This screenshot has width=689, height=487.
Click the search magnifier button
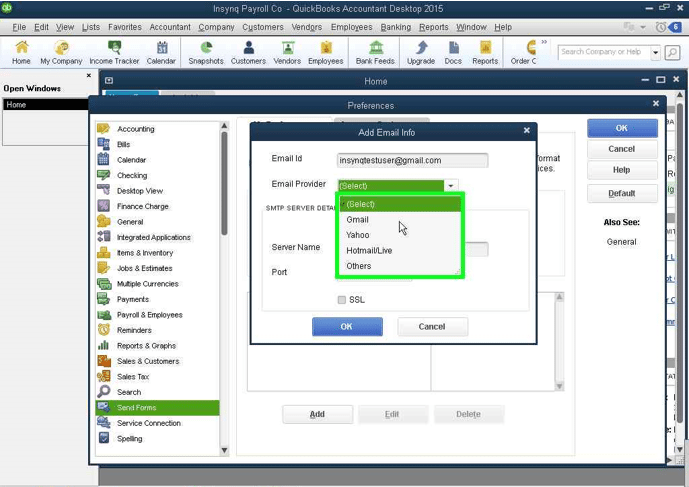pyautogui.click(x=672, y=52)
